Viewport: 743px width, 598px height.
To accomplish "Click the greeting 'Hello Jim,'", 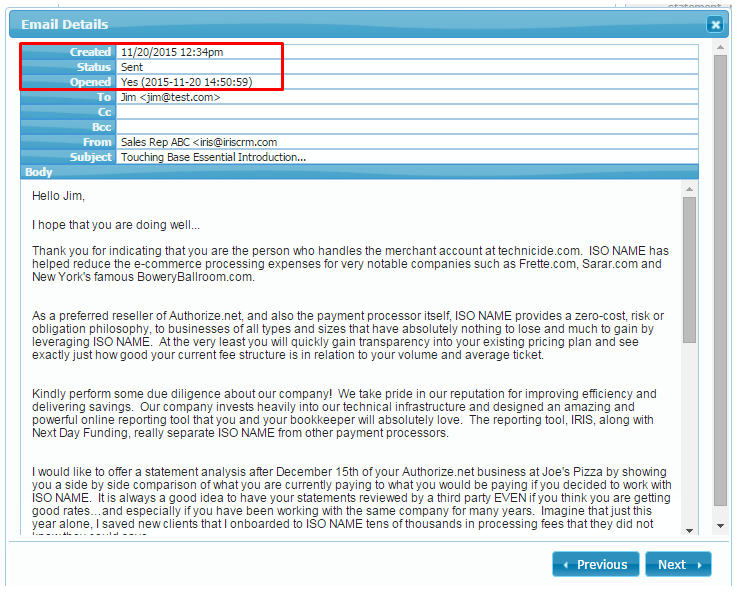I will [58, 196].
